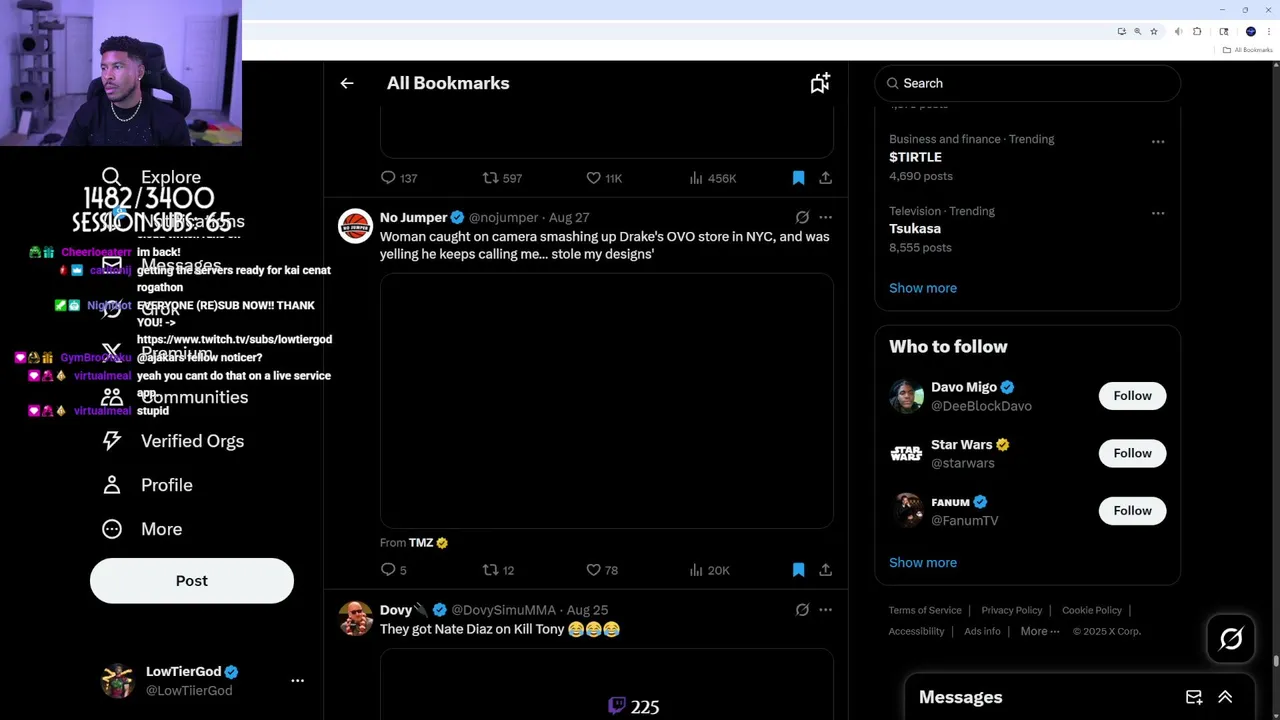Show more accounts to follow
This screenshot has width=1280, height=720.
tap(923, 562)
